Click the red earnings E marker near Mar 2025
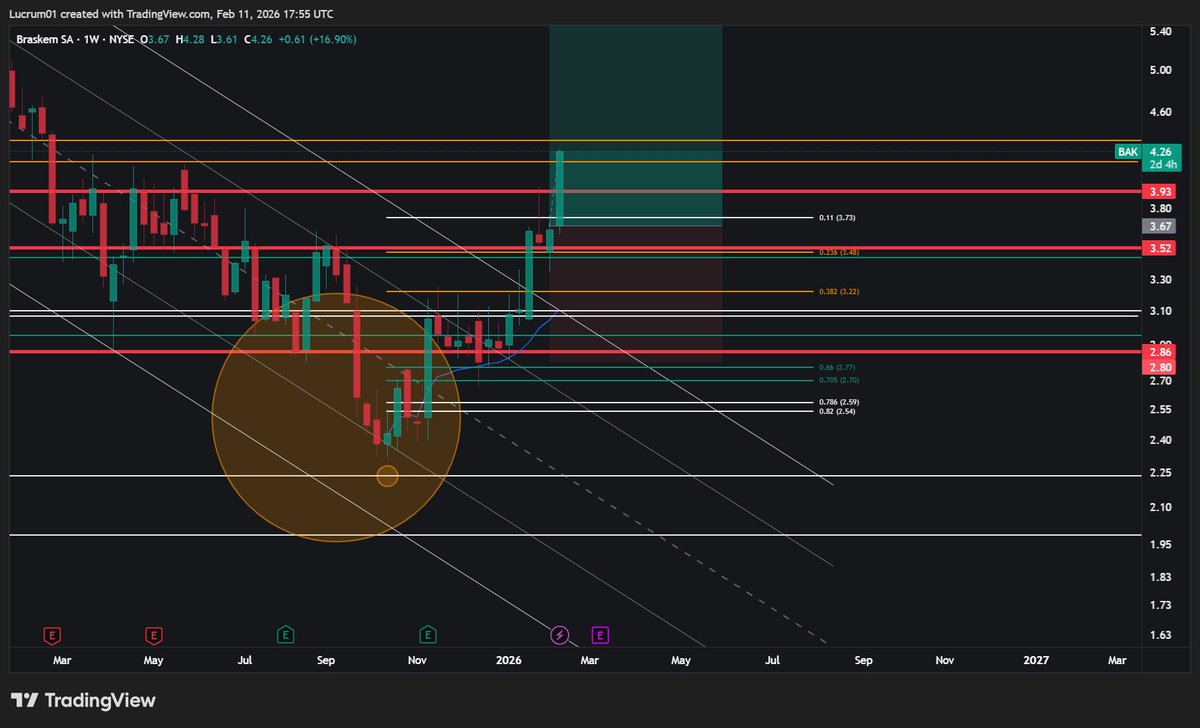Image resolution: width=1200 pixels, height=728 pixels. pyautogui.click(x=51, y=634)
